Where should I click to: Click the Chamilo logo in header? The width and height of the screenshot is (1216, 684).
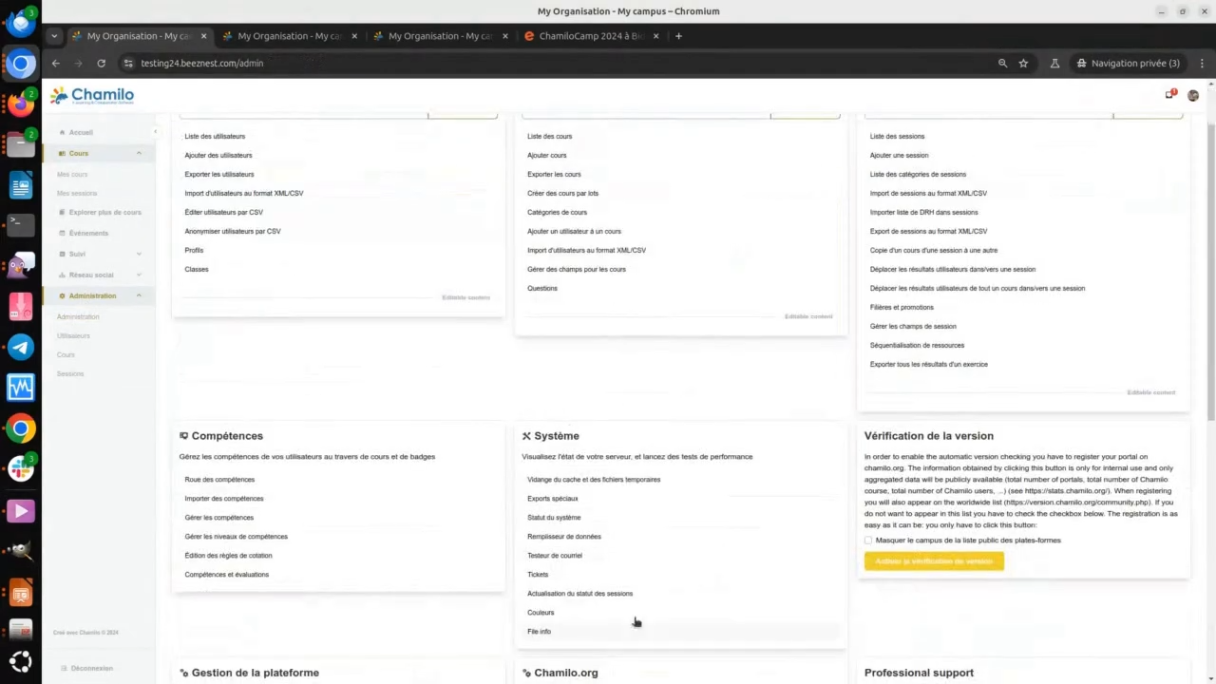pos(92,95)
